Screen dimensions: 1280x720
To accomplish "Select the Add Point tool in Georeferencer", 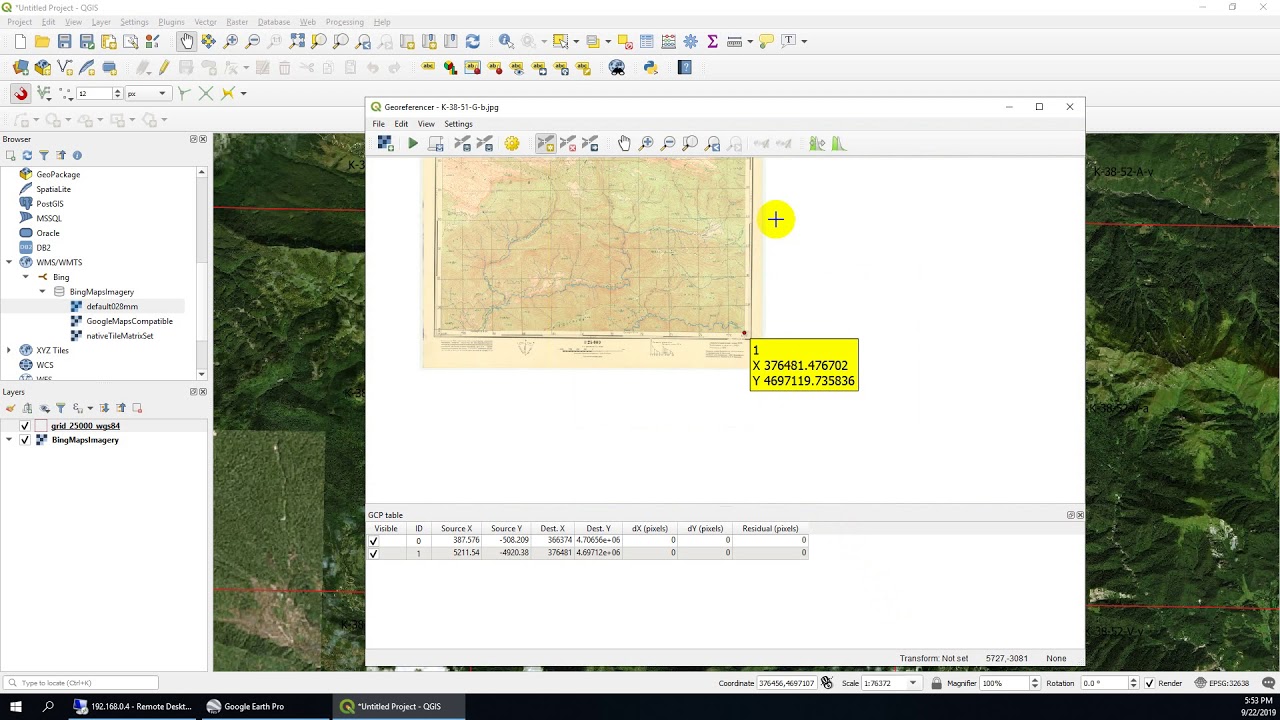I will click(x=545, y=144).
